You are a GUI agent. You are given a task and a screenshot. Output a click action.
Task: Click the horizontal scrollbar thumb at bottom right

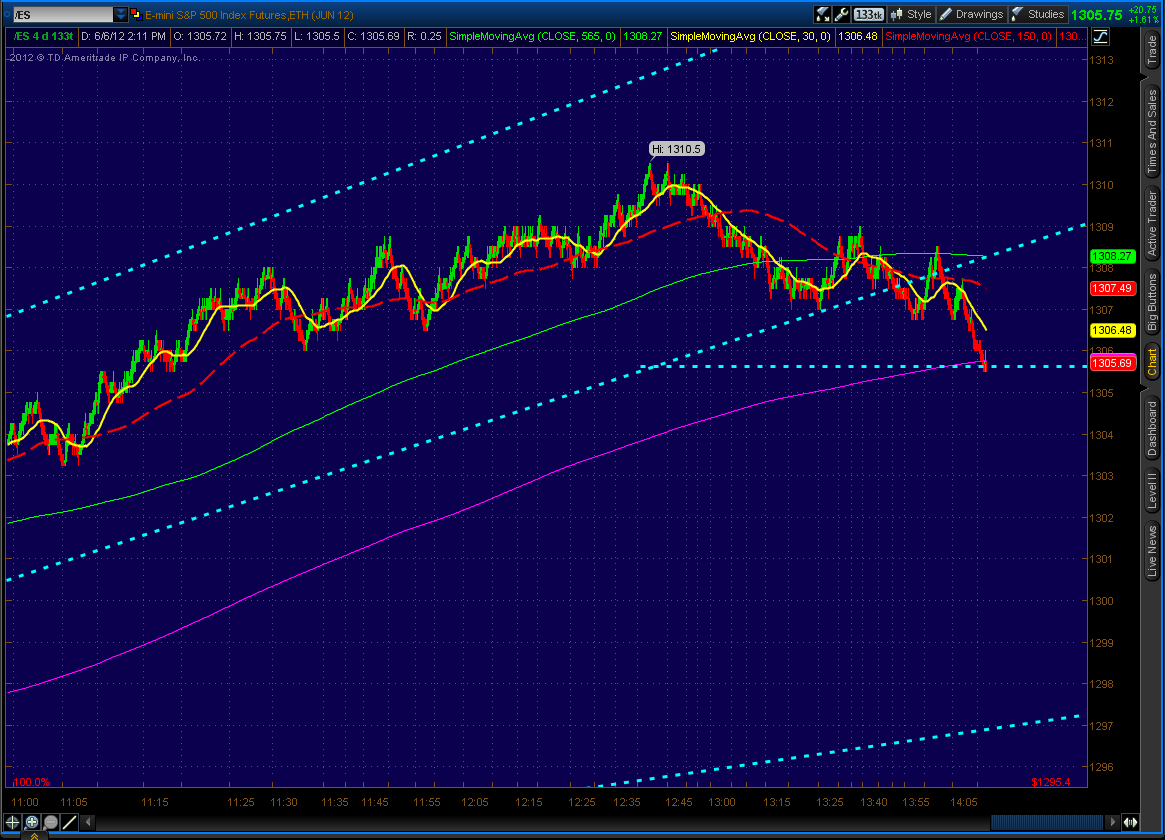[x=1047, y=822]
